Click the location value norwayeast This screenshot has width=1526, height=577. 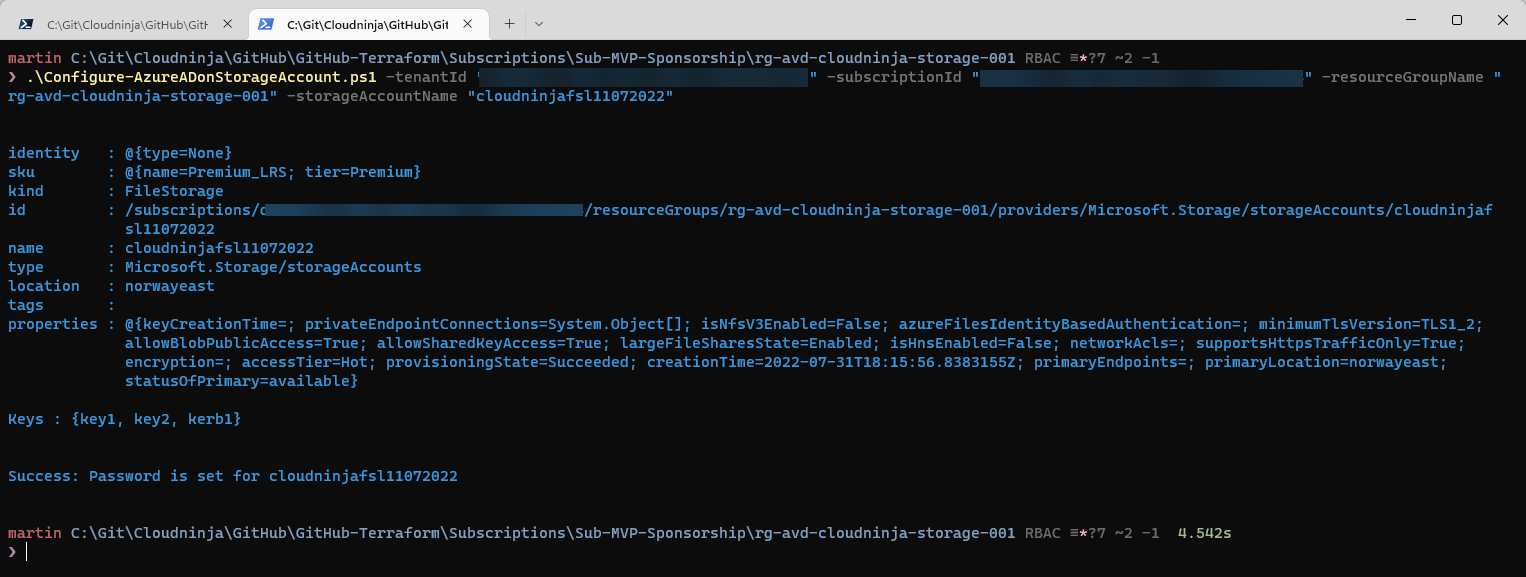(170, 286)
